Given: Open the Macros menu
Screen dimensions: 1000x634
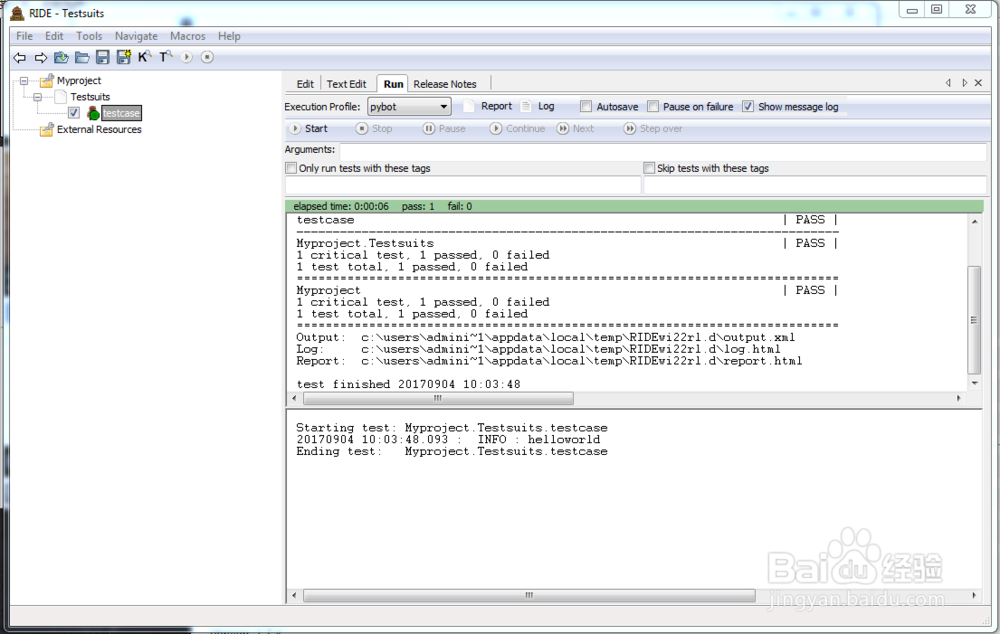Looking at the screenshot, I should [x=188, y=36].
